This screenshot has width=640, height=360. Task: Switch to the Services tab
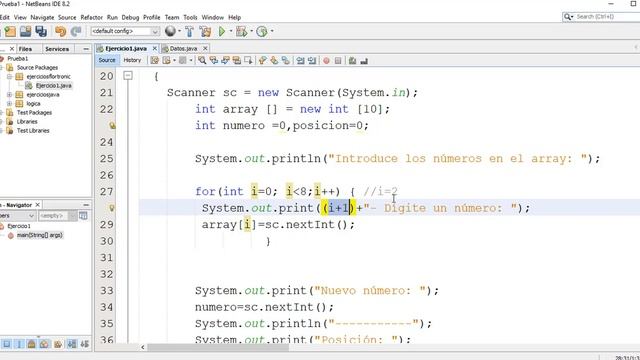tap(57, 49)
